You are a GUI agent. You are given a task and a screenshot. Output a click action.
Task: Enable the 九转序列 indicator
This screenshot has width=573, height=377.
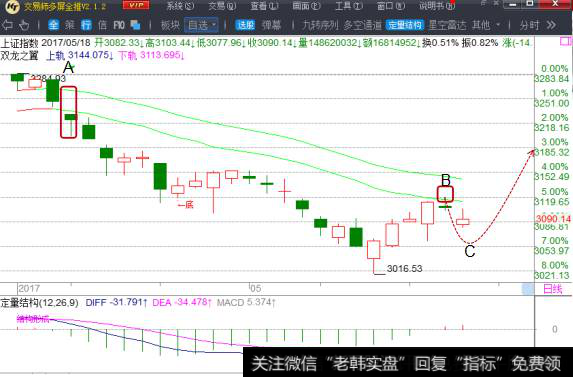[x=320, y=25]
